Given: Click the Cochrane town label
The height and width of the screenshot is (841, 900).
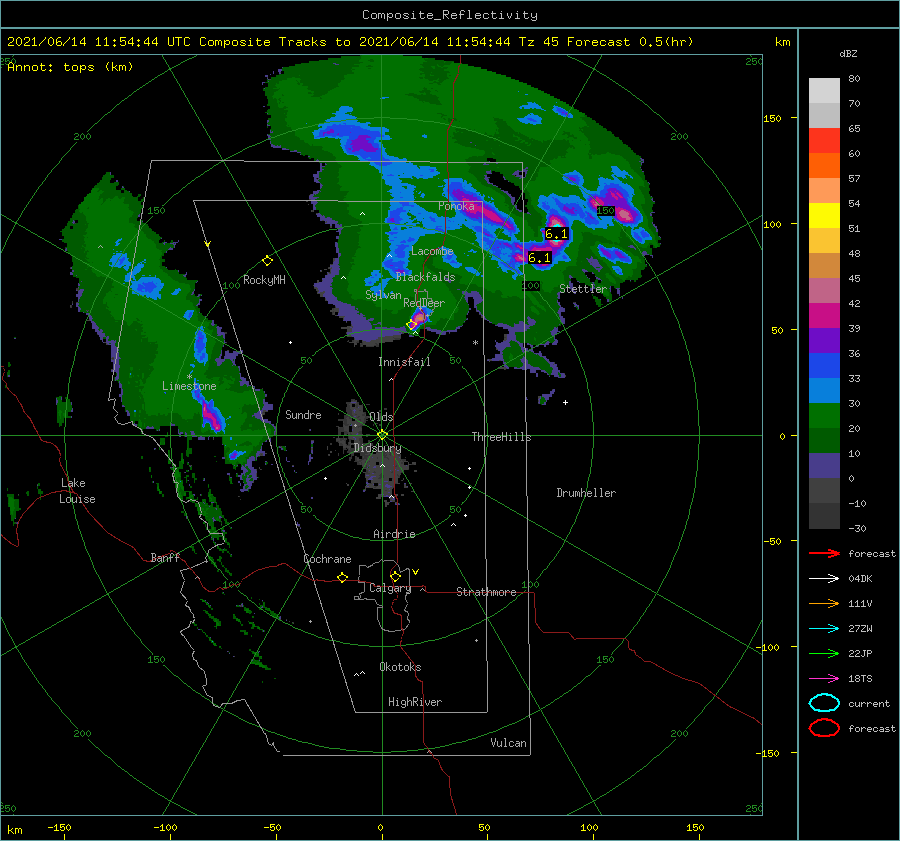Looking at the screenshot, I should 327,559.
